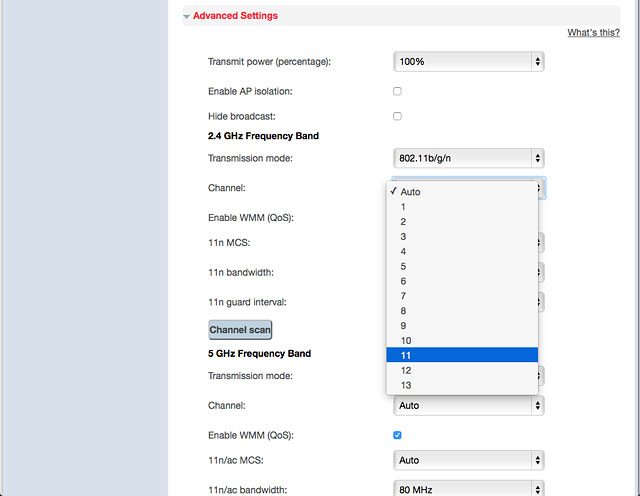Open the Transmit power percentage dropdown
This screenshot has width=640, height=496.
pyautogui.click(x=469, y=62)
